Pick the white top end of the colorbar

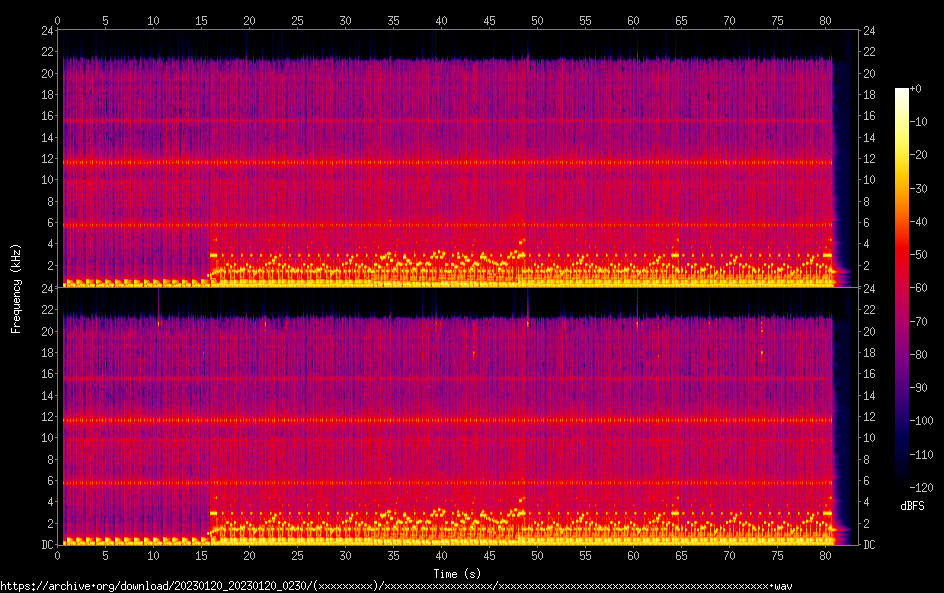coord(902,92)
